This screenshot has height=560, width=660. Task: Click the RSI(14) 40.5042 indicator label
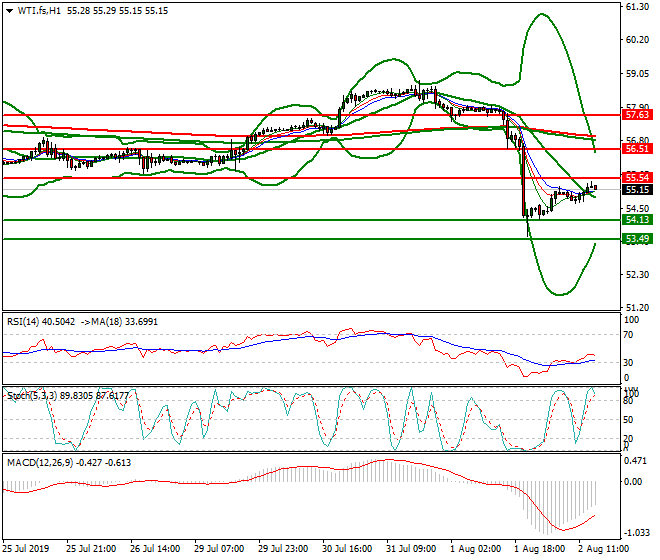41,322
